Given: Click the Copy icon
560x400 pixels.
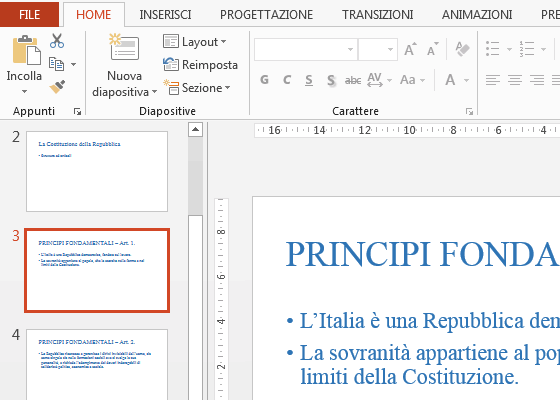Looking at the screenshot, I should click(56, 64).
